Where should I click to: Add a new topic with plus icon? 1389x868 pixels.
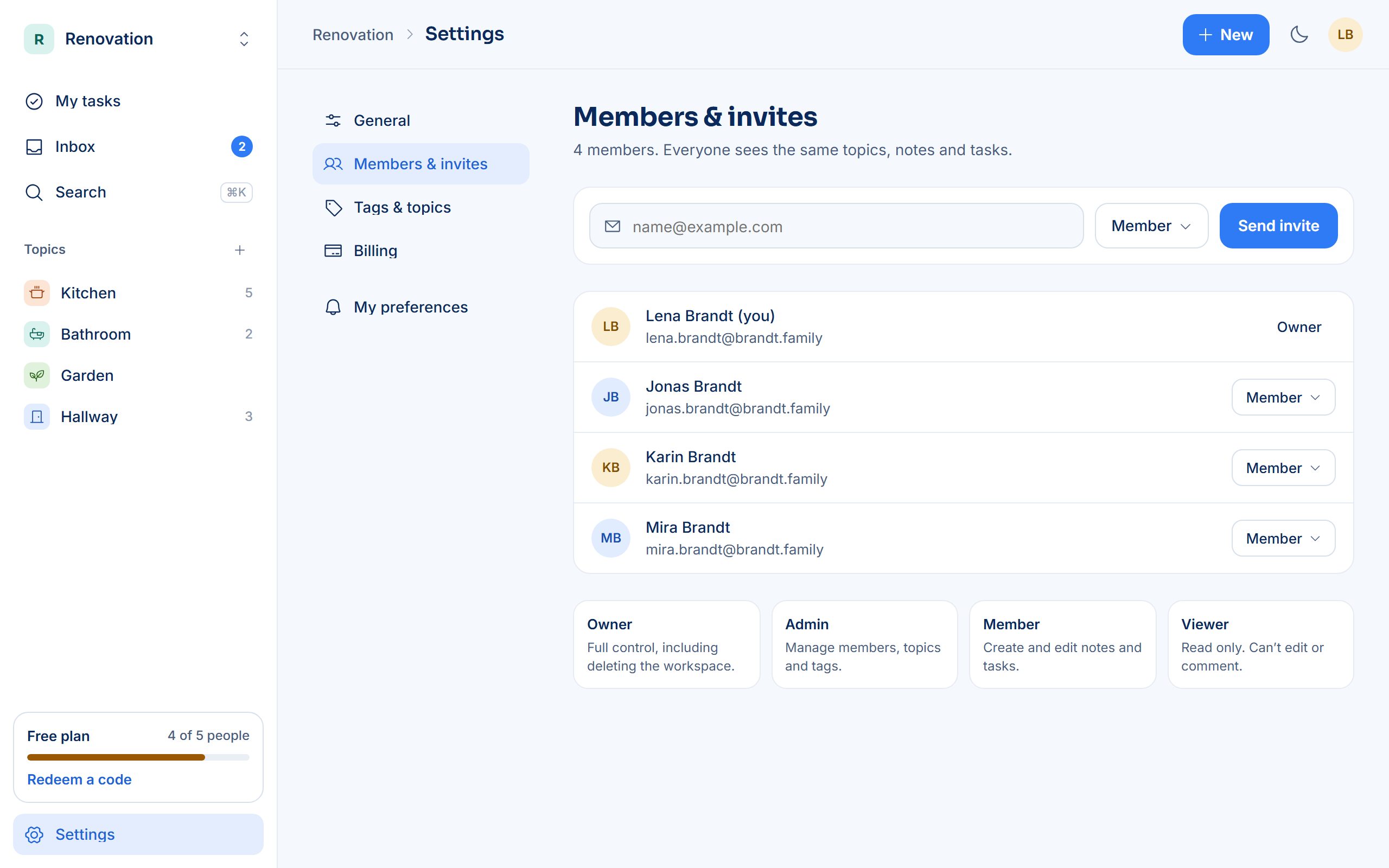[x=240, y=250]
